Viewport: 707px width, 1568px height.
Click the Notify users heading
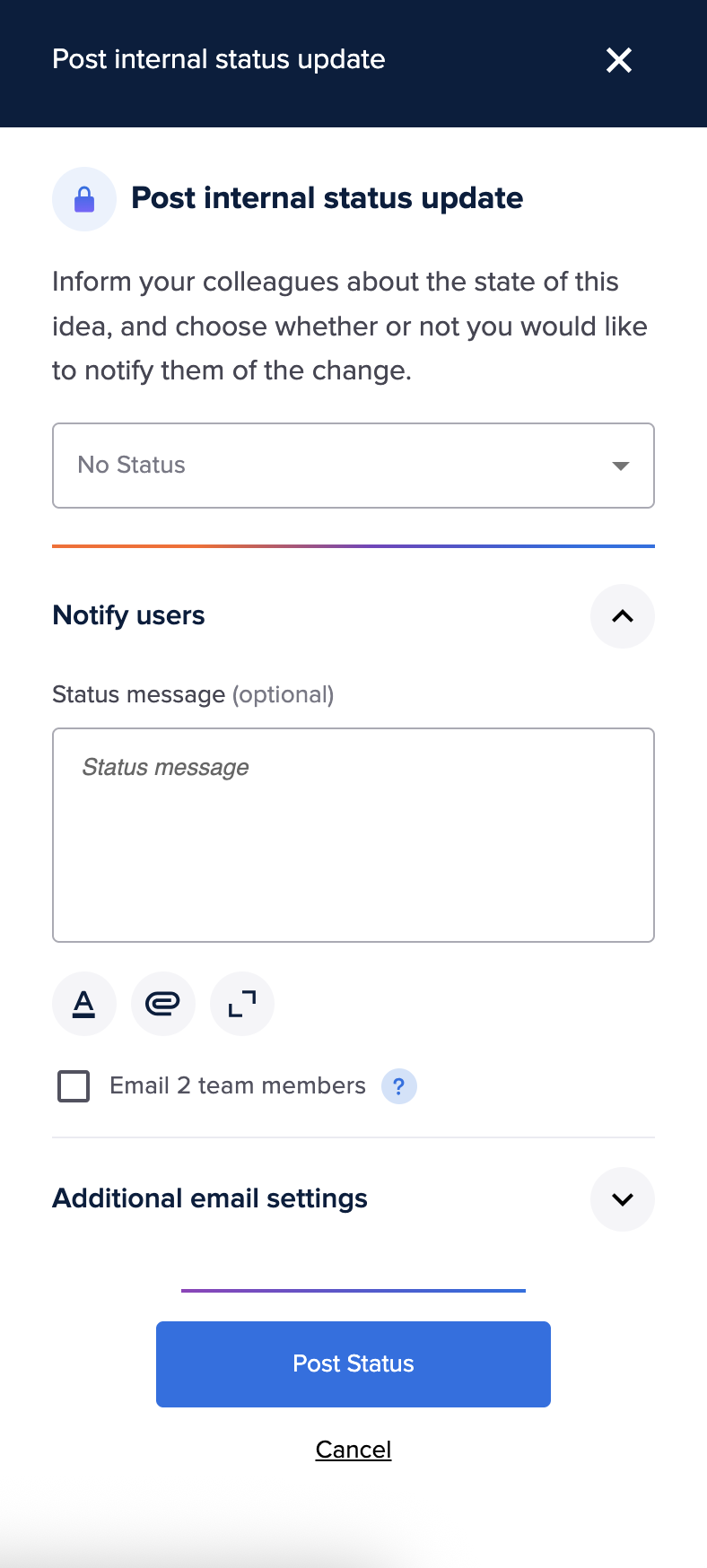[129, 615]
